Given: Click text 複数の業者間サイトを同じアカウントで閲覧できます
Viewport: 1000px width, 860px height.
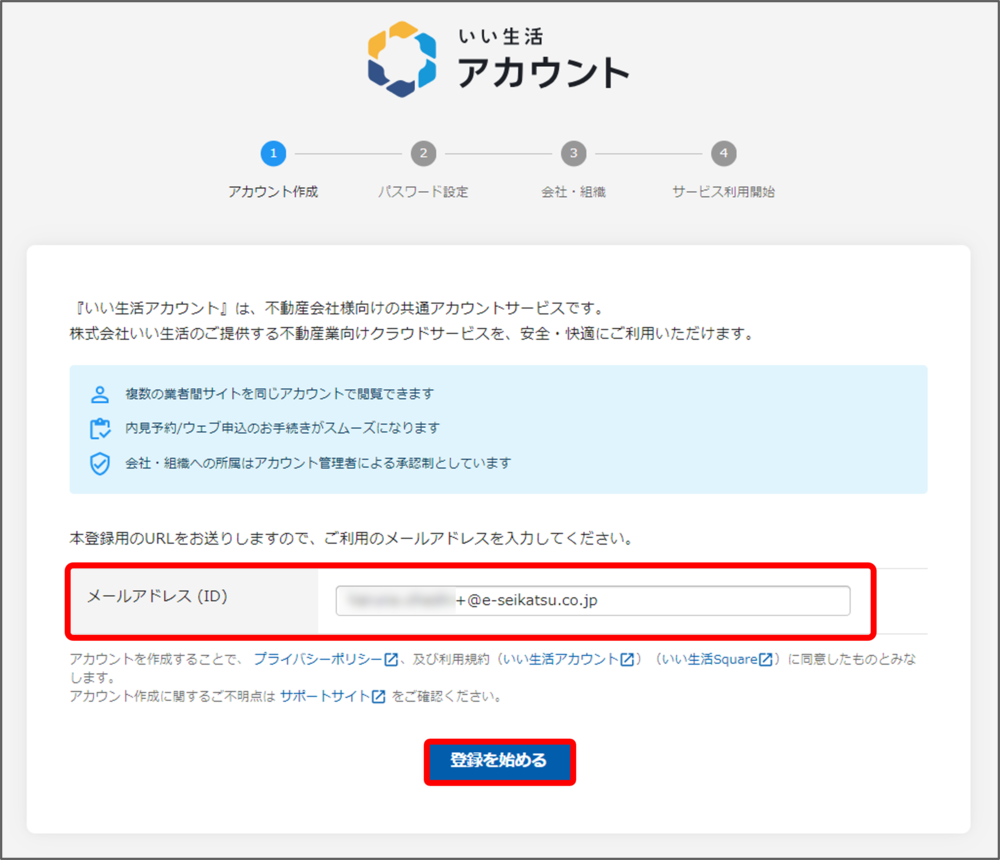Looking at the screenshot, I should pos(279,394).
